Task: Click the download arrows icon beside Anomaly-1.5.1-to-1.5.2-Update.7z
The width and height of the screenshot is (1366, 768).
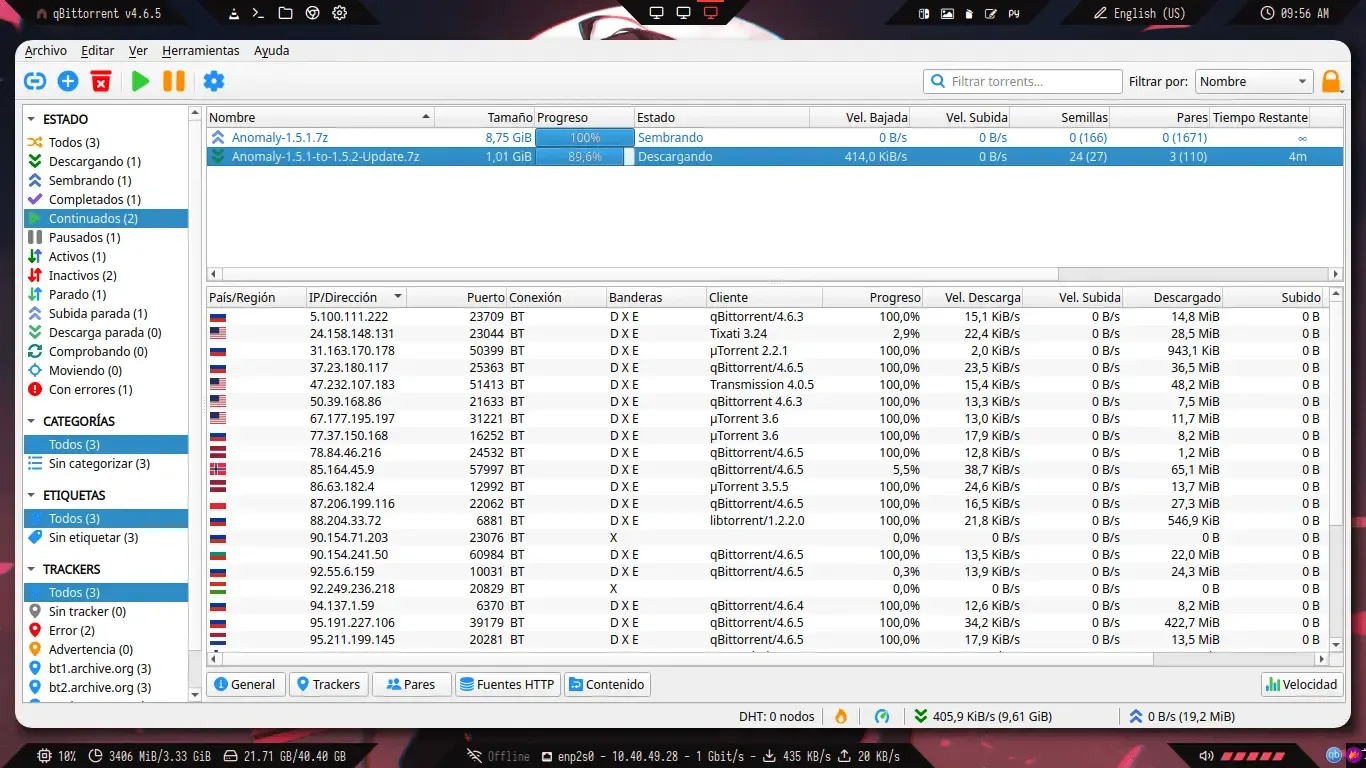Action: pos(218,157)
